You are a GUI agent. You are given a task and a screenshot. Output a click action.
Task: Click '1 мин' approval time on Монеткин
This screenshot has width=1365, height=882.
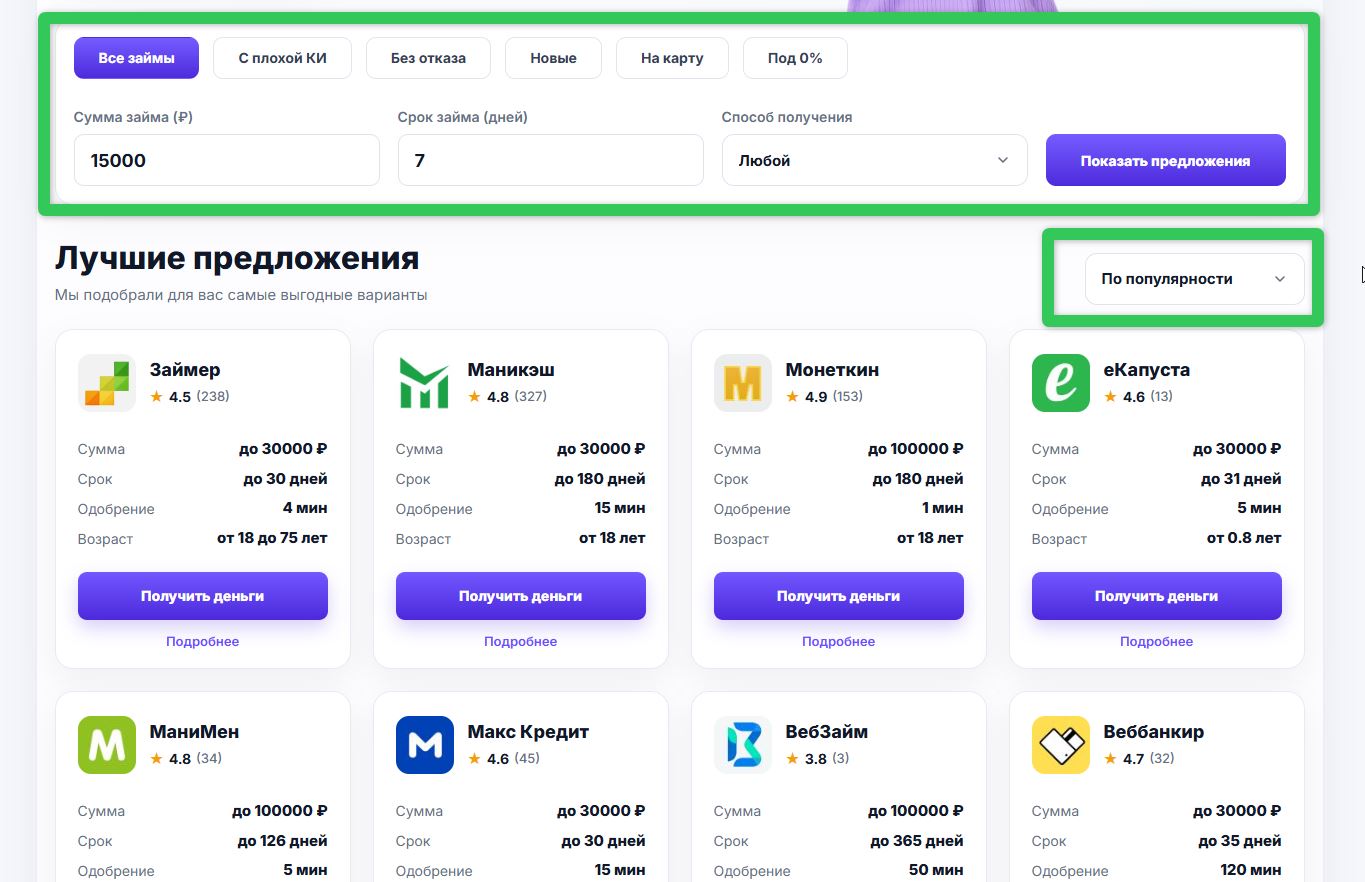pos(943,508)
